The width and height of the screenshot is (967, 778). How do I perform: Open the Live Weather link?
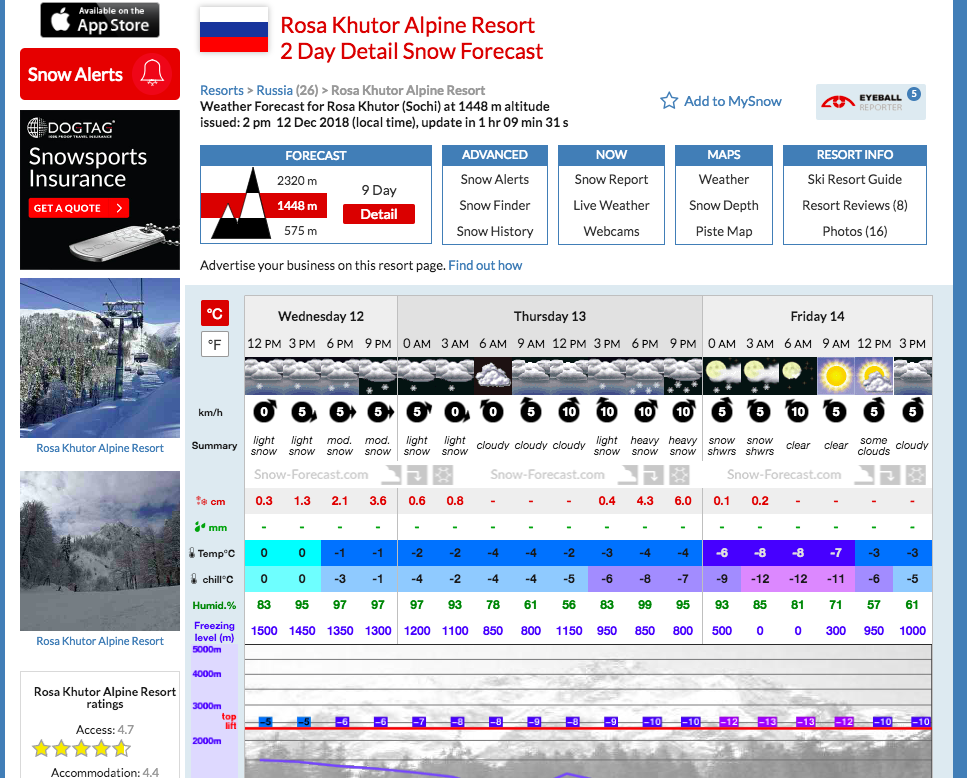point(611,205)
